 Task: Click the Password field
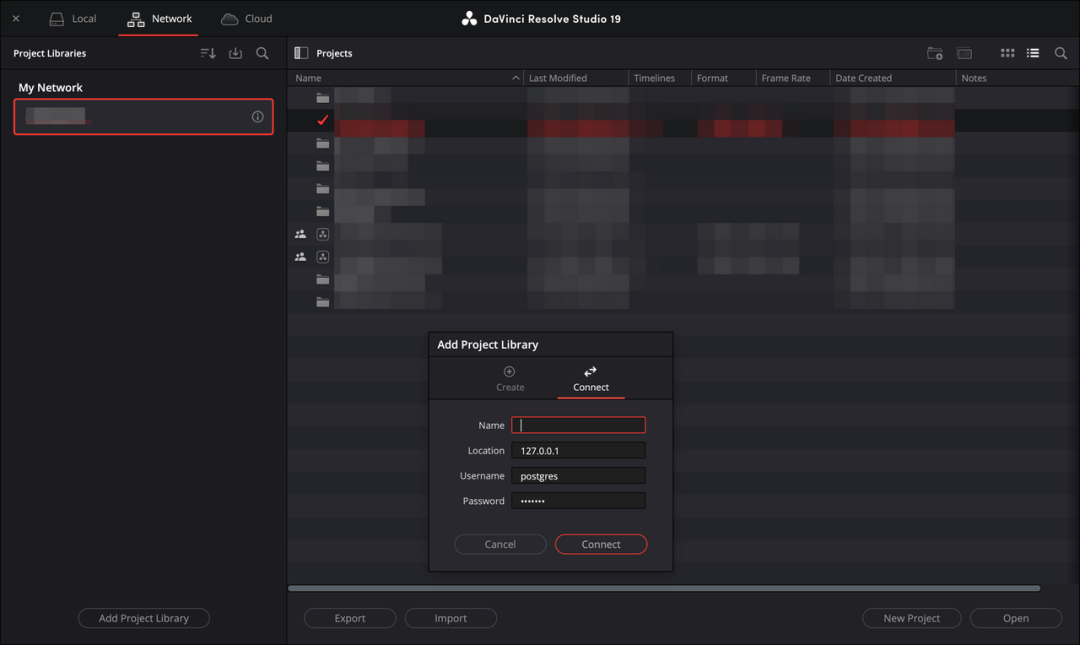(579, 501)
